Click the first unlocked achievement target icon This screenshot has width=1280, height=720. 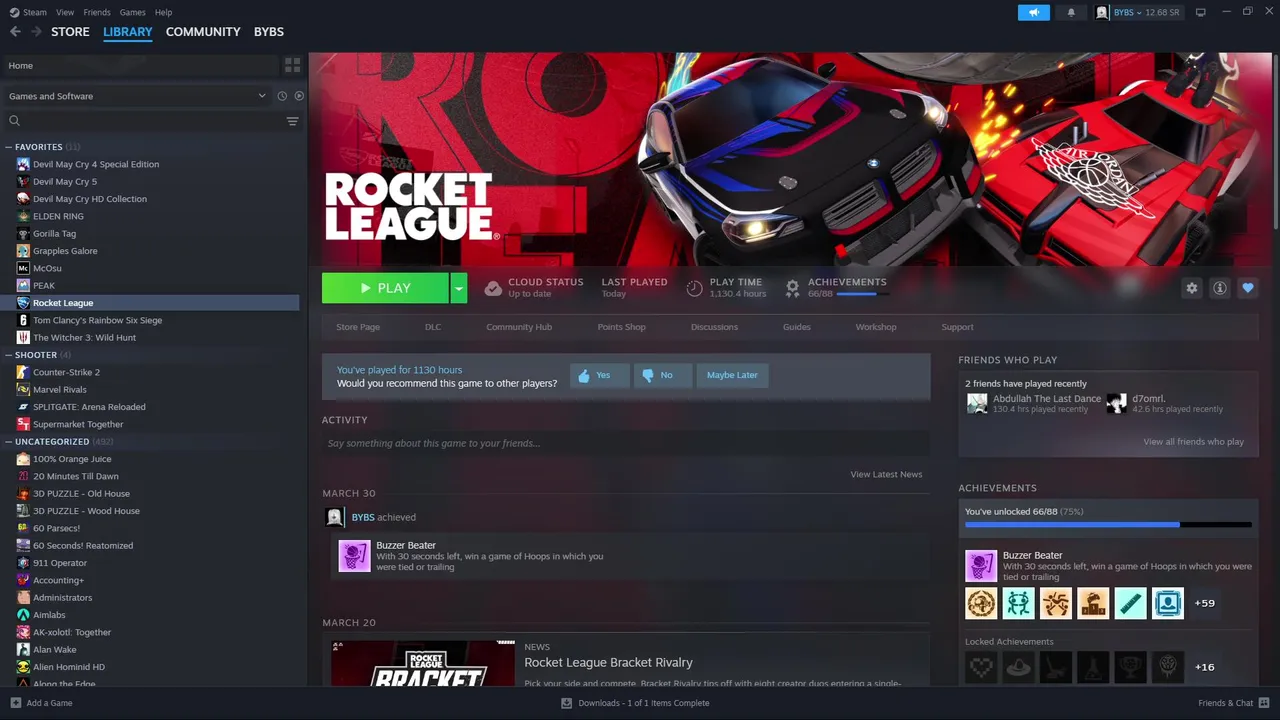pyautogui.click(x=981, y=603)
